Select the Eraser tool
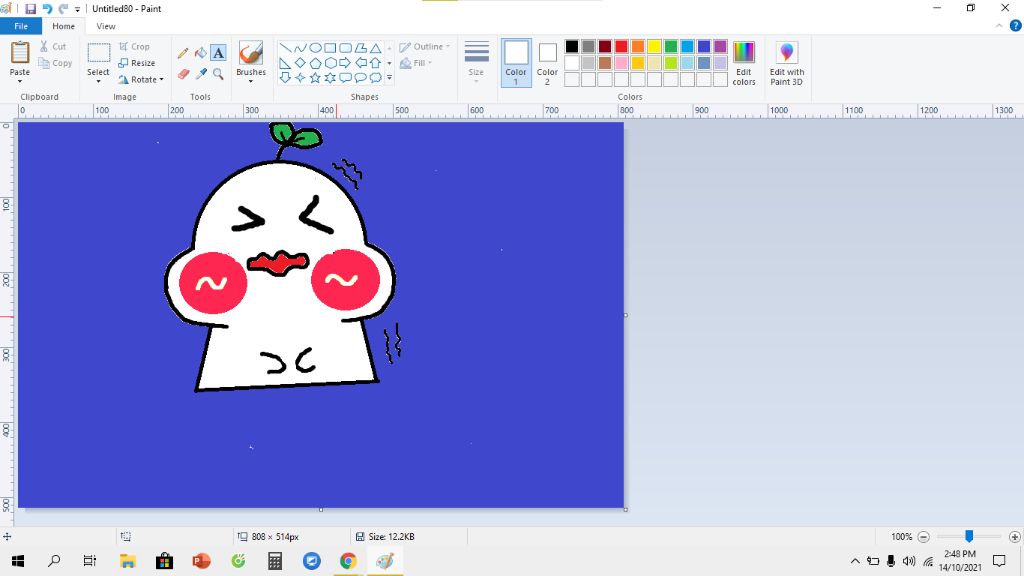The height and width of the screenshot is (576, 1024). [184, 74]
